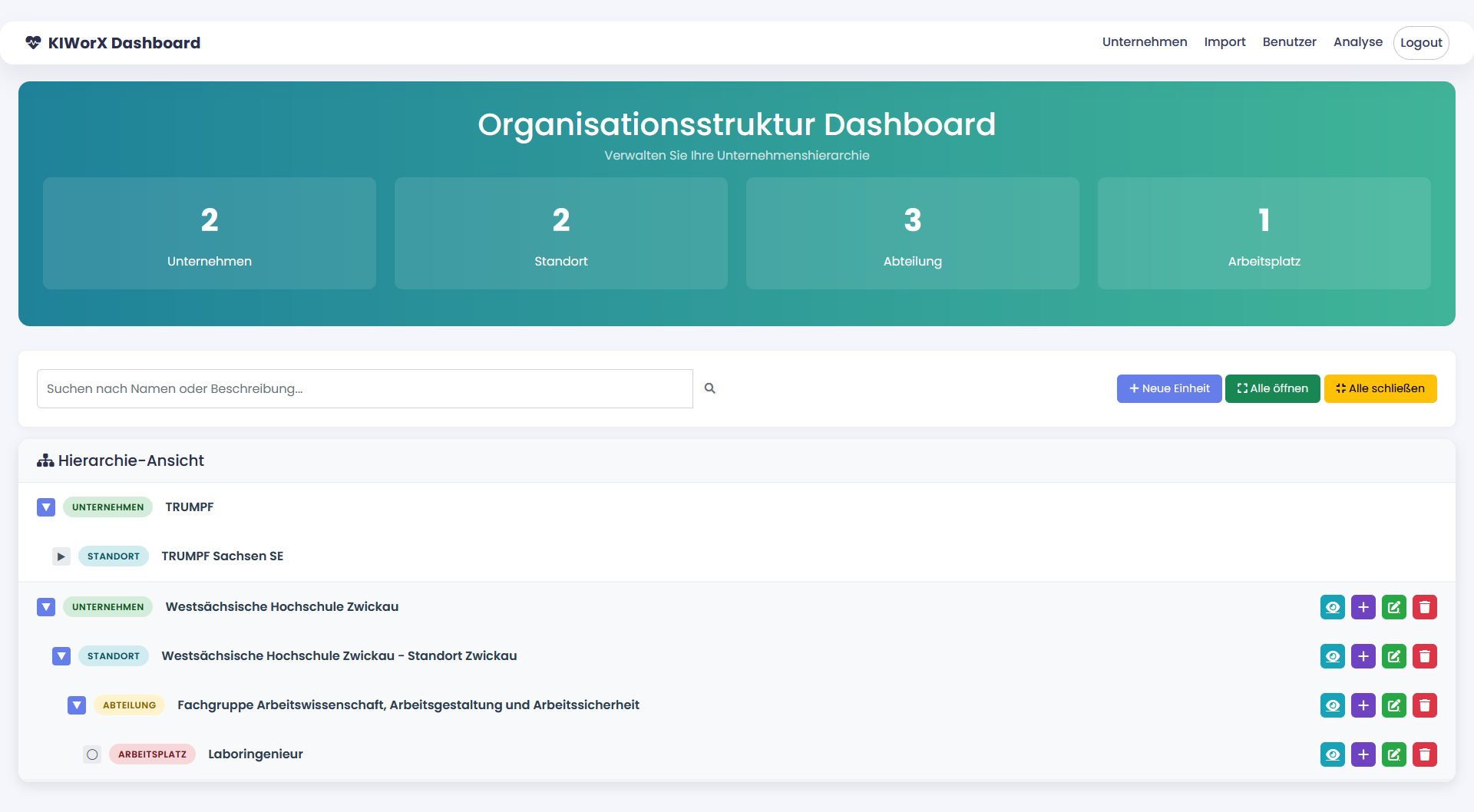Screen dimensions: 1474x812
Task: Open the Import menu item
Action: pyautogui.click(x=1224, y=42)
